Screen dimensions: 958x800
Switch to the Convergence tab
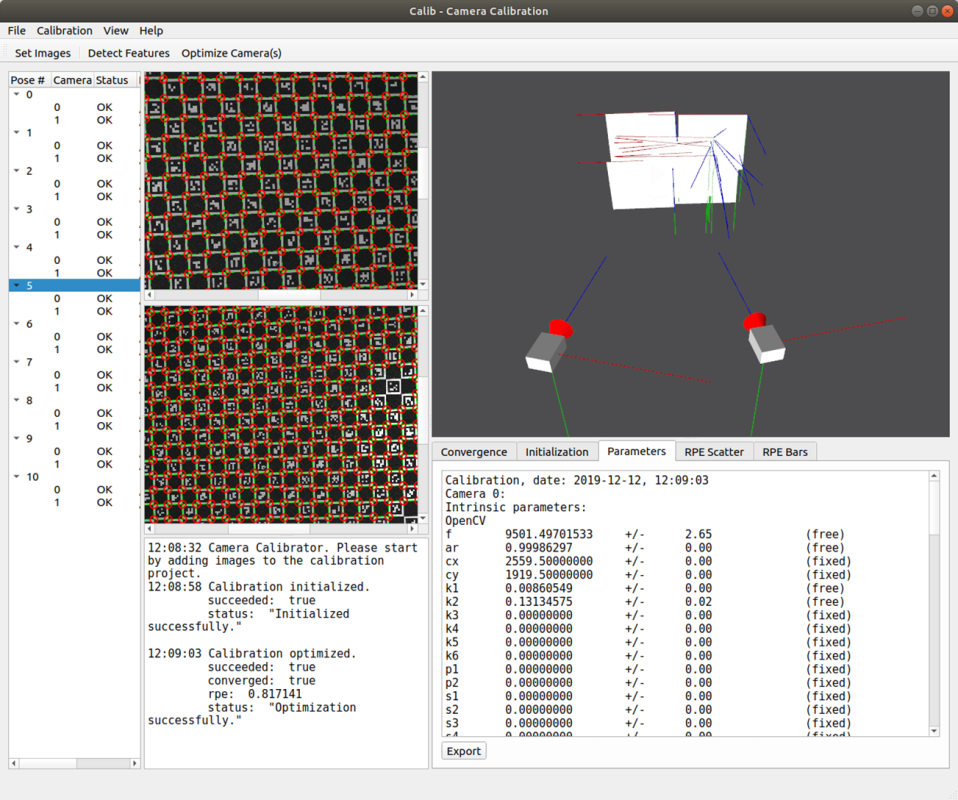click(474, 452)
